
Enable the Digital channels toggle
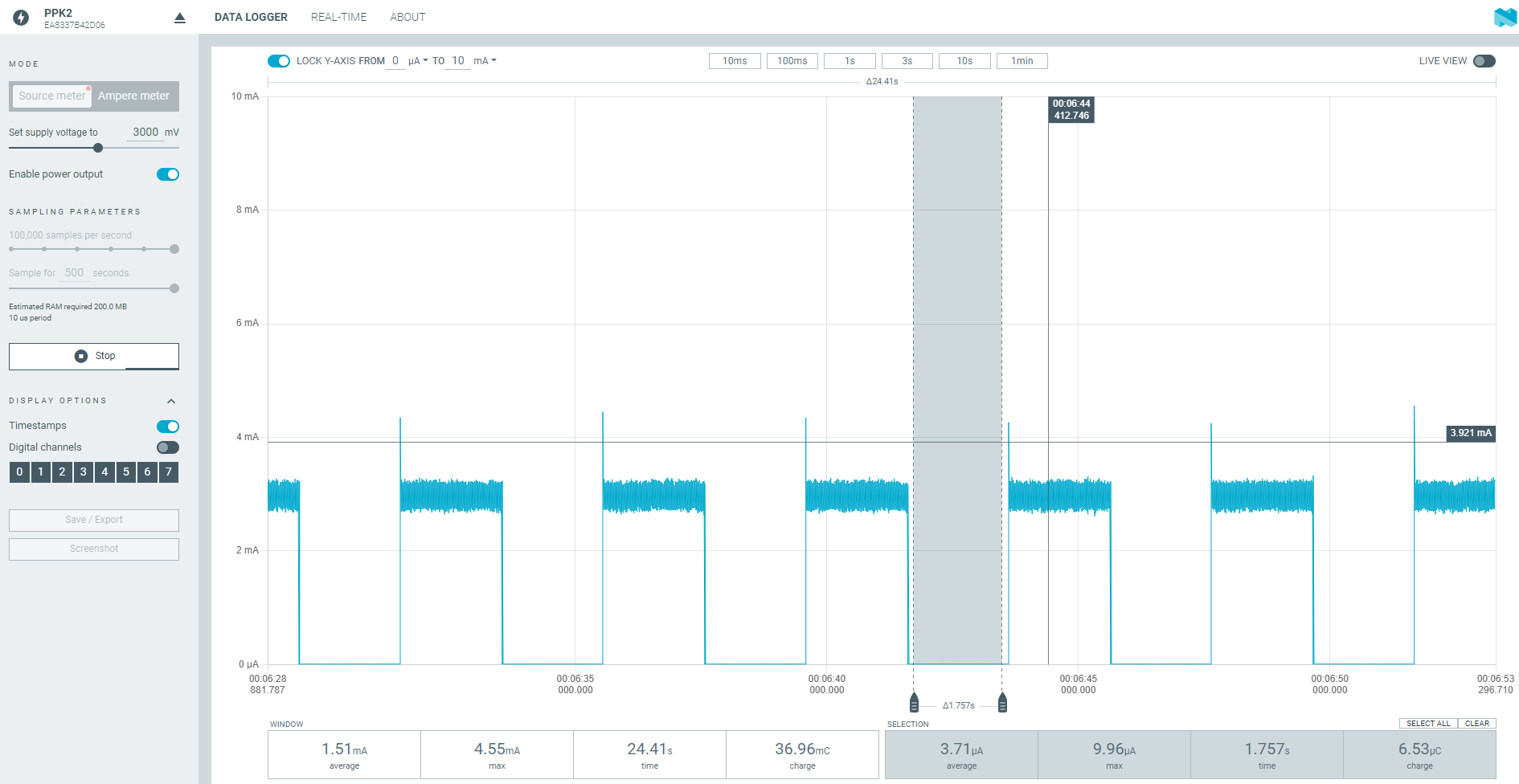tap(168, 447)
